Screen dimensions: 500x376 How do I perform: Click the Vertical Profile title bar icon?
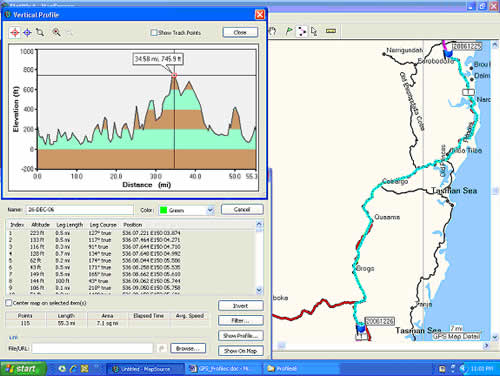click(8, 15)
